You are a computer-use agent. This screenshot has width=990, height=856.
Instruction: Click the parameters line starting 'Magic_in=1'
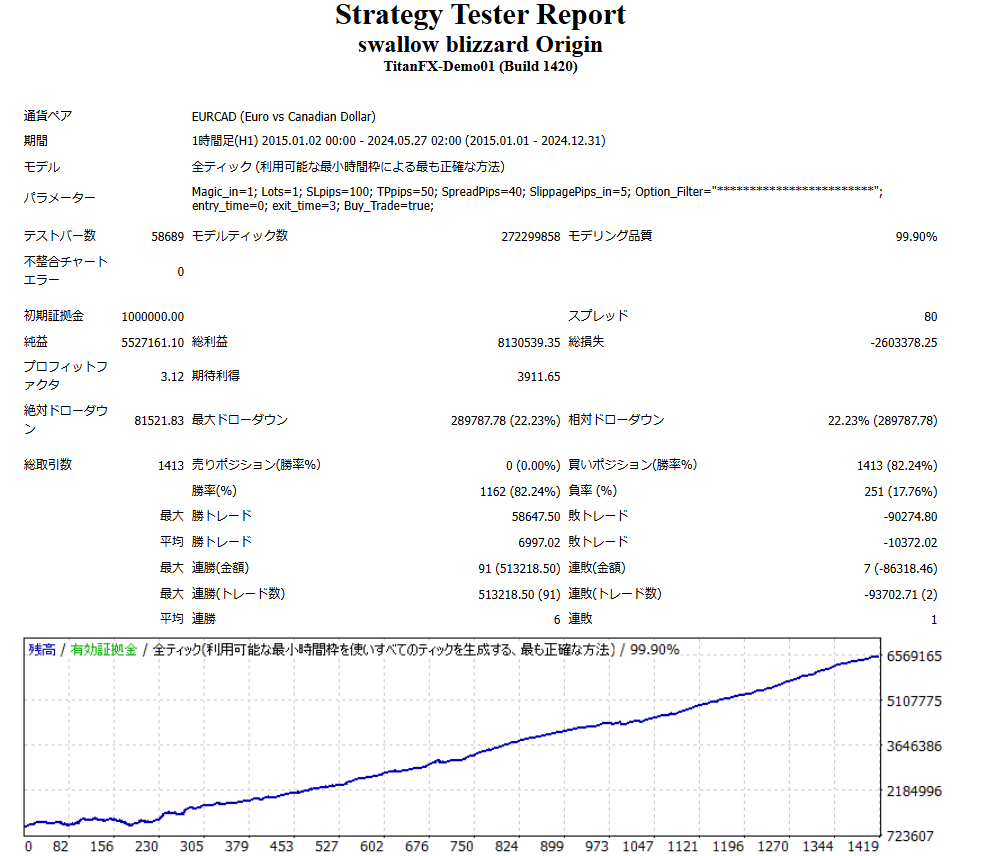(537, 192)
